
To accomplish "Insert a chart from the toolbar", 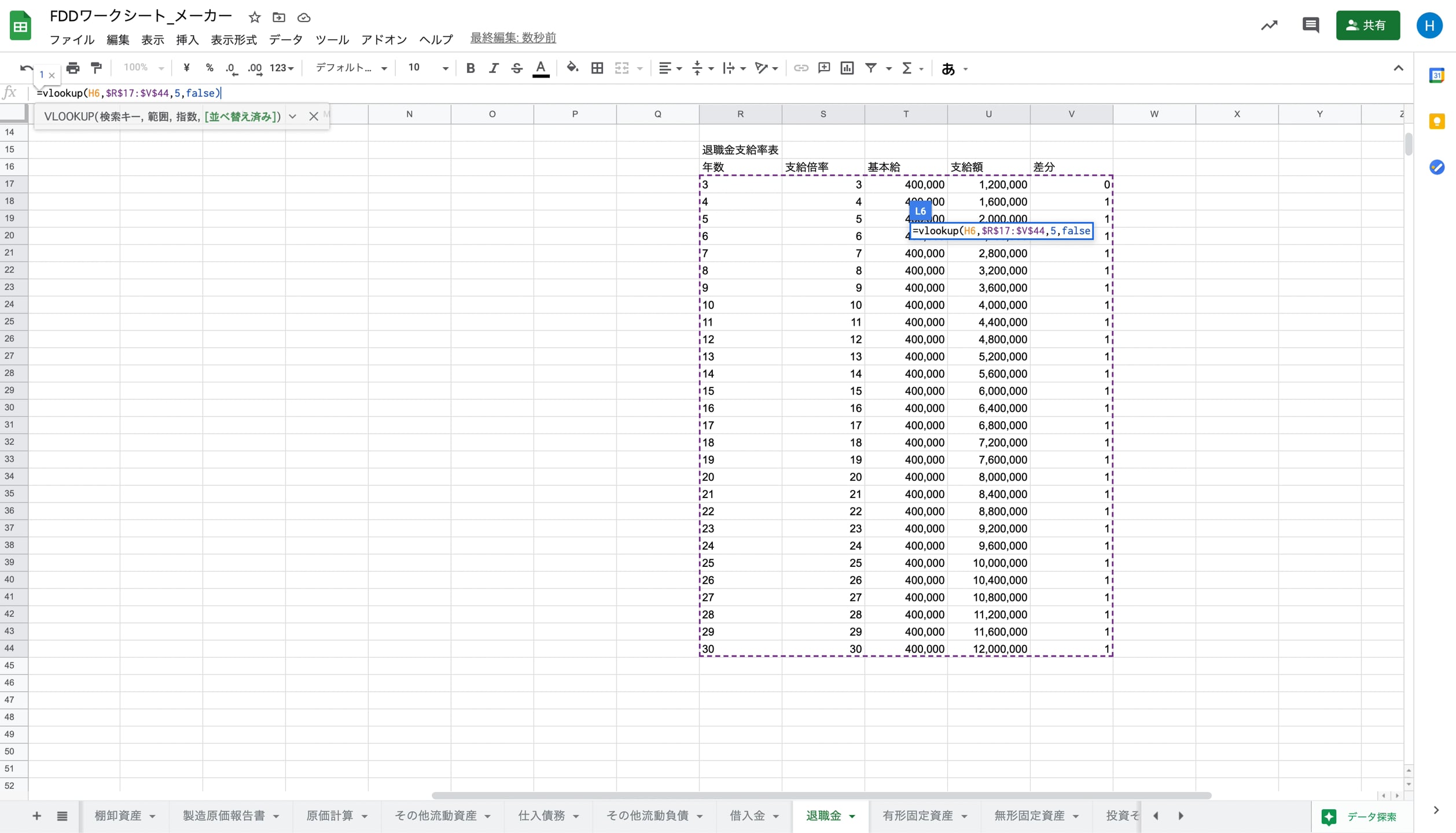I will [x=847, y=68].
